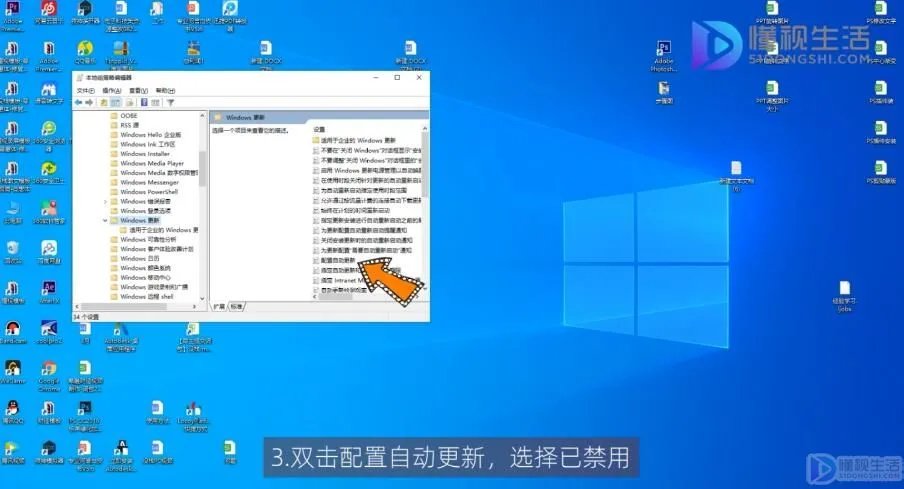
Task: Click the Export list toolbar icon
Action: click(130, 103)
